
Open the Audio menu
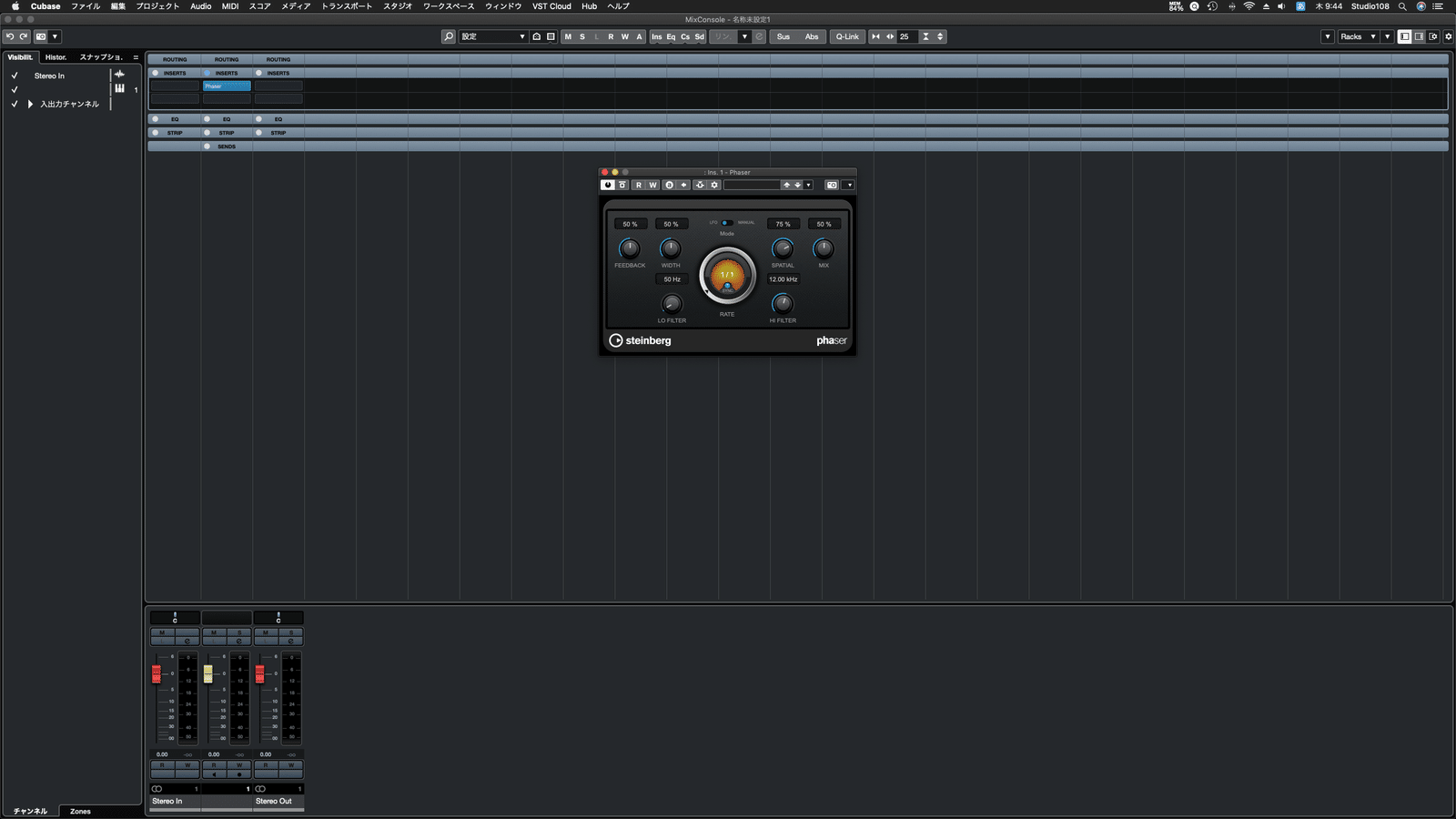[x=201, y=6]
